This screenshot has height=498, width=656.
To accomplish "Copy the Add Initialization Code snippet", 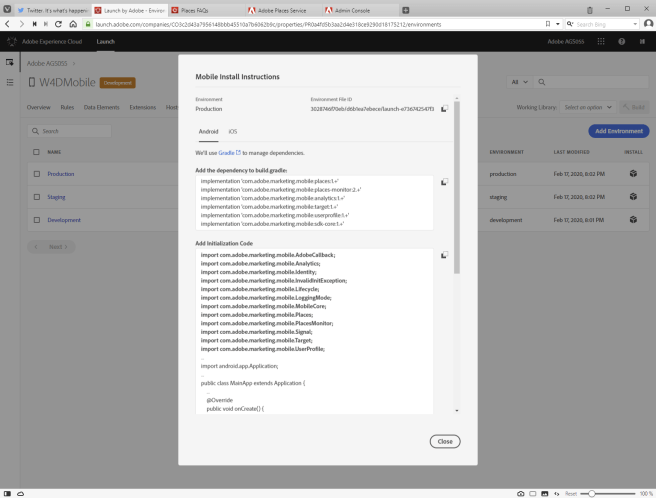I will 443,255.
